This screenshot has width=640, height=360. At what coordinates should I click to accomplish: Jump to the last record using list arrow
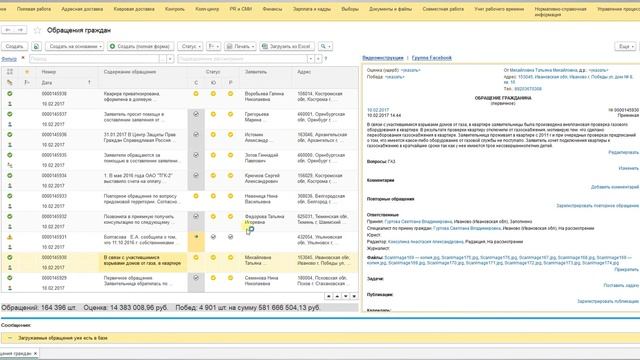[x=354, y=296]
